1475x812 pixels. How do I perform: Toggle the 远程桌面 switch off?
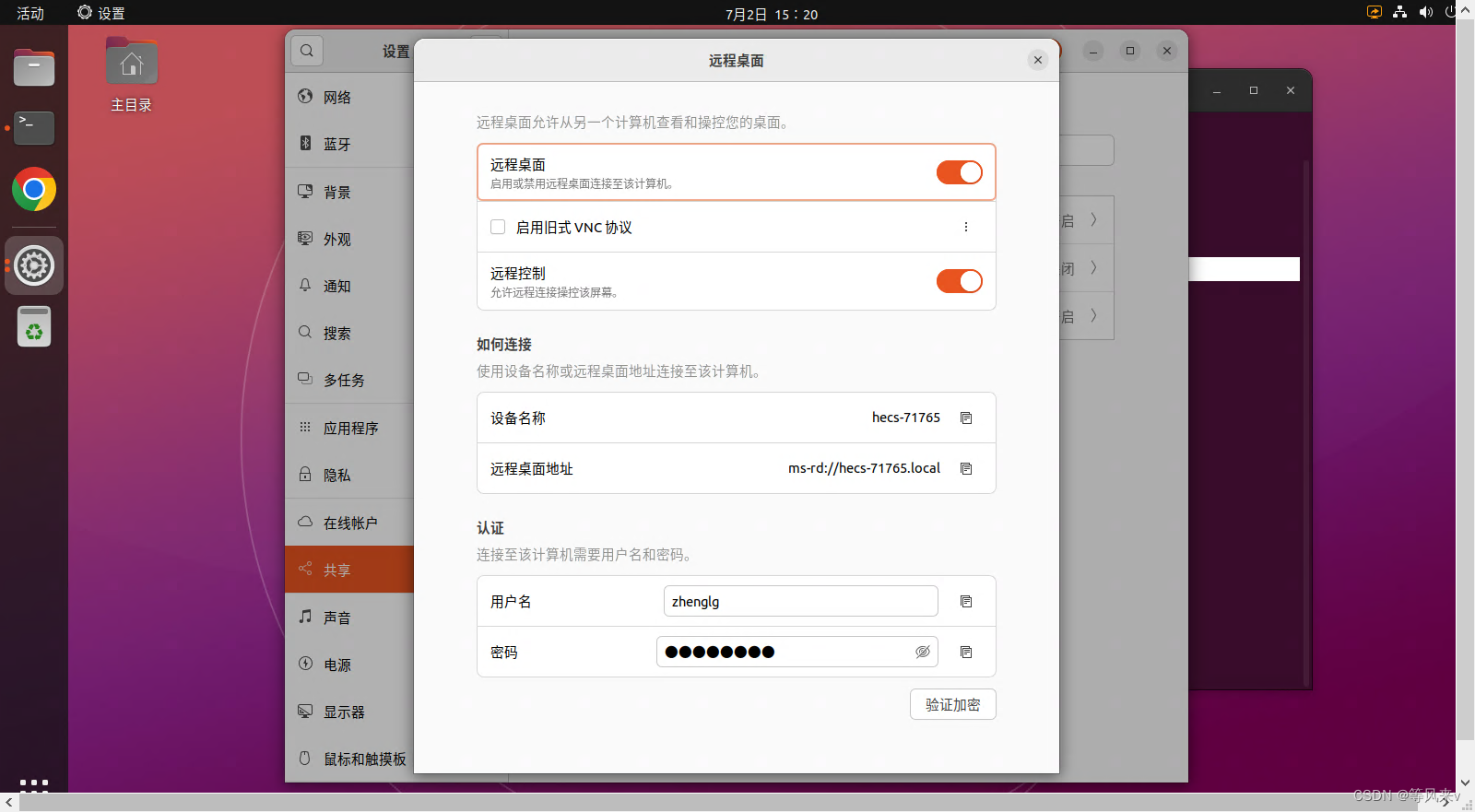(x=960, y=172)
